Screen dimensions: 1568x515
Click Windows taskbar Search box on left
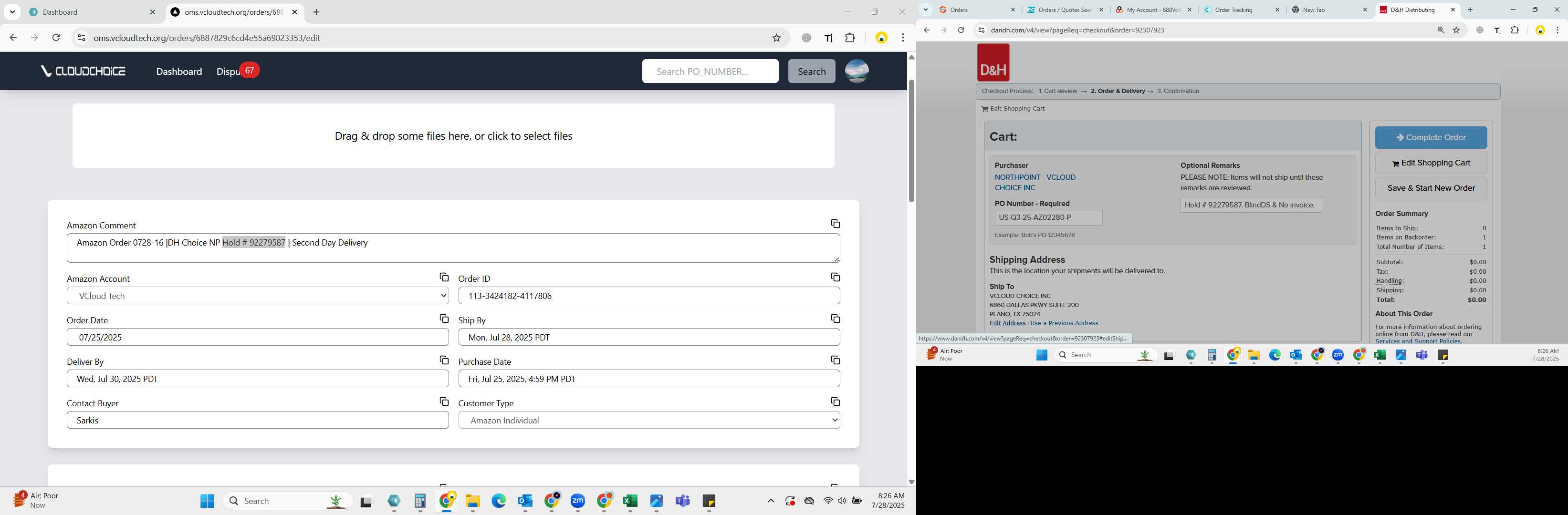pyautogui.click(x=288, y=501)
